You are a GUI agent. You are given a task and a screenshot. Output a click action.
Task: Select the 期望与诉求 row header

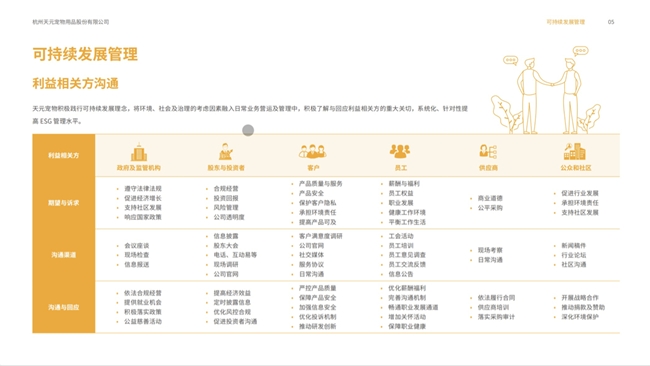[x=63, y=203]
